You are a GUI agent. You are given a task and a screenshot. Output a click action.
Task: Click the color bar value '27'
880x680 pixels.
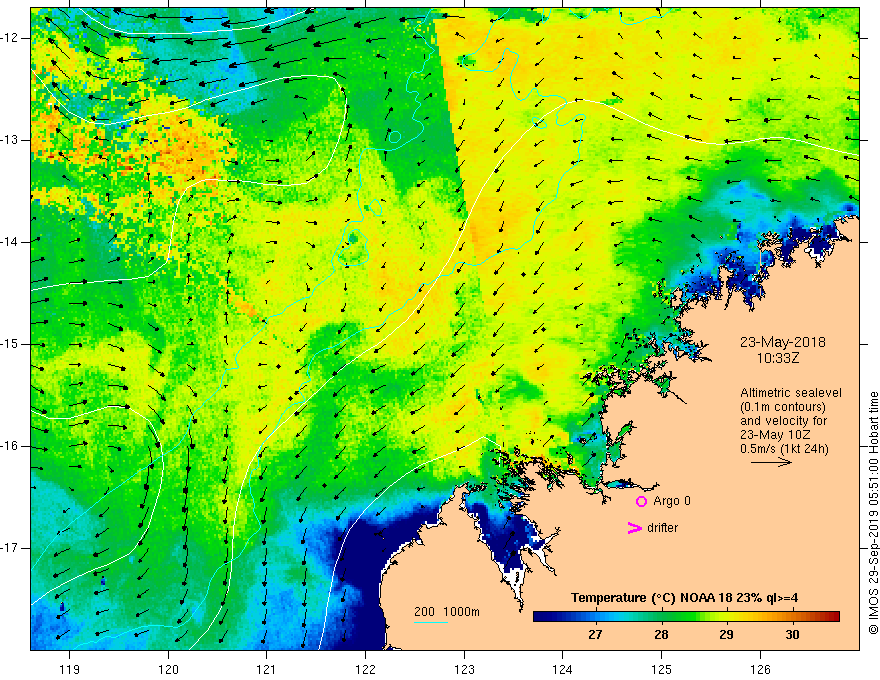coord(595,635)
